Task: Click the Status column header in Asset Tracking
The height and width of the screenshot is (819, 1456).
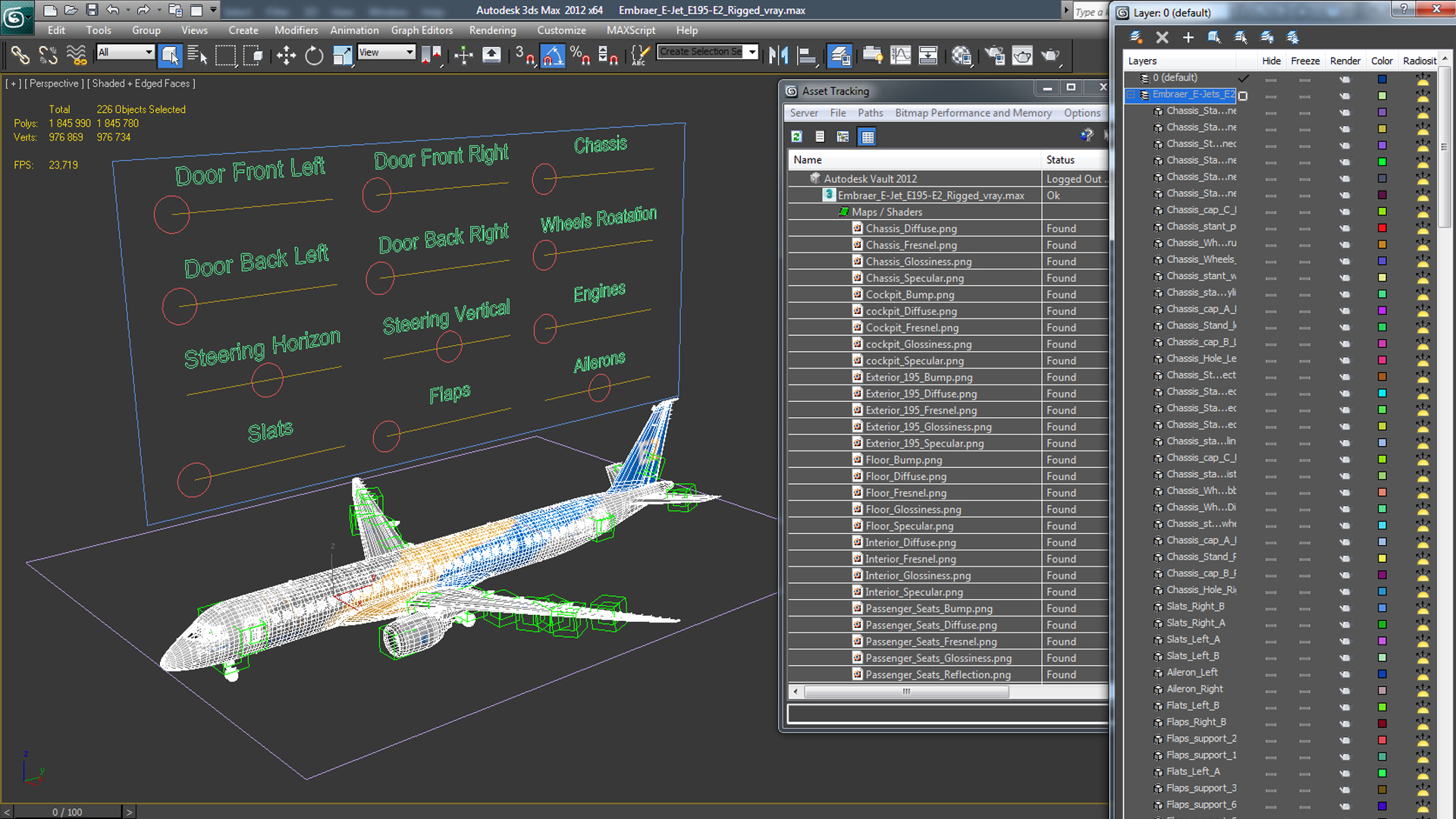Action: [x=1075, y=160]
